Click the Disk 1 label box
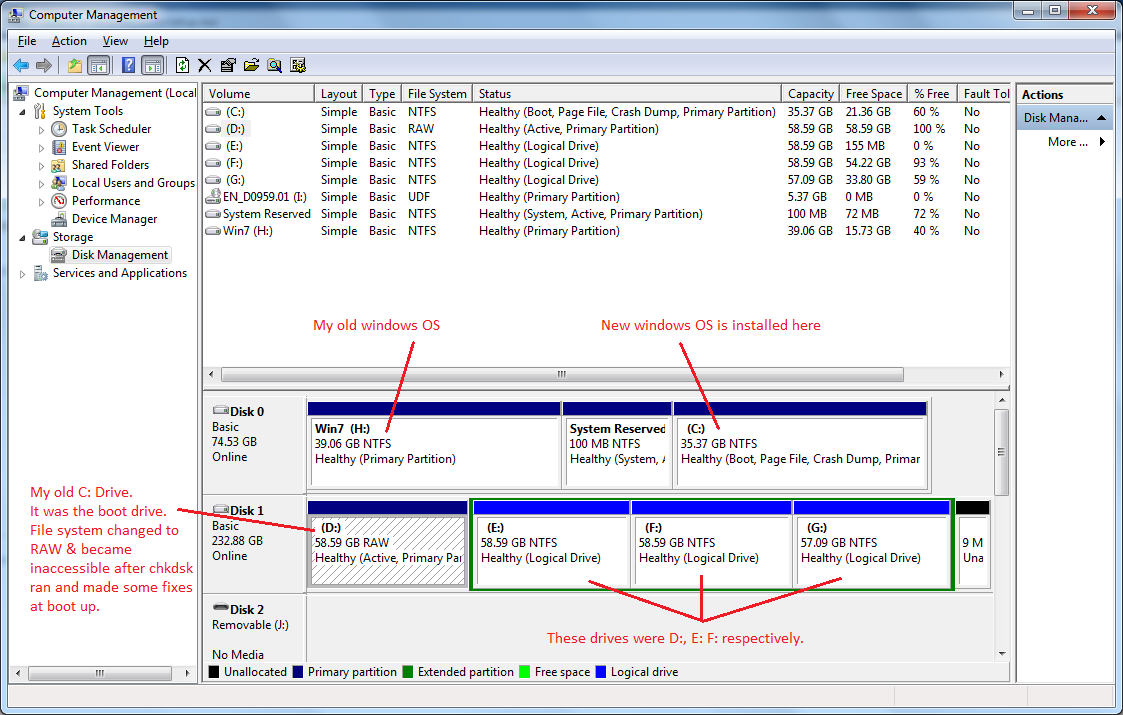The height and width of the screenshot is (715, 1123). (x=255, y=542)
